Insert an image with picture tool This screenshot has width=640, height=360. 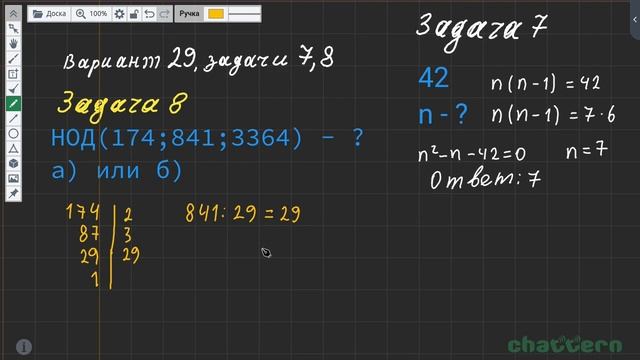coord(13,178)
